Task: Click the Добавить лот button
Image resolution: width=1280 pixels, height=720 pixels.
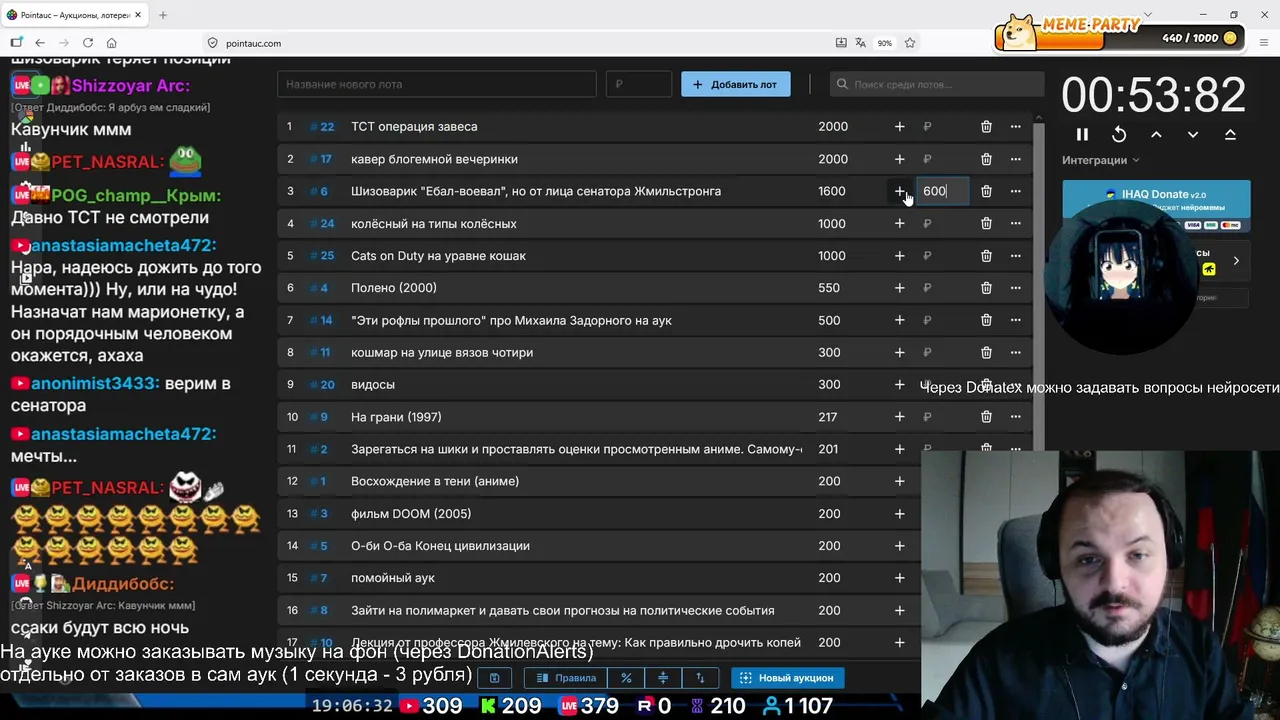Action: pos(736,84)
